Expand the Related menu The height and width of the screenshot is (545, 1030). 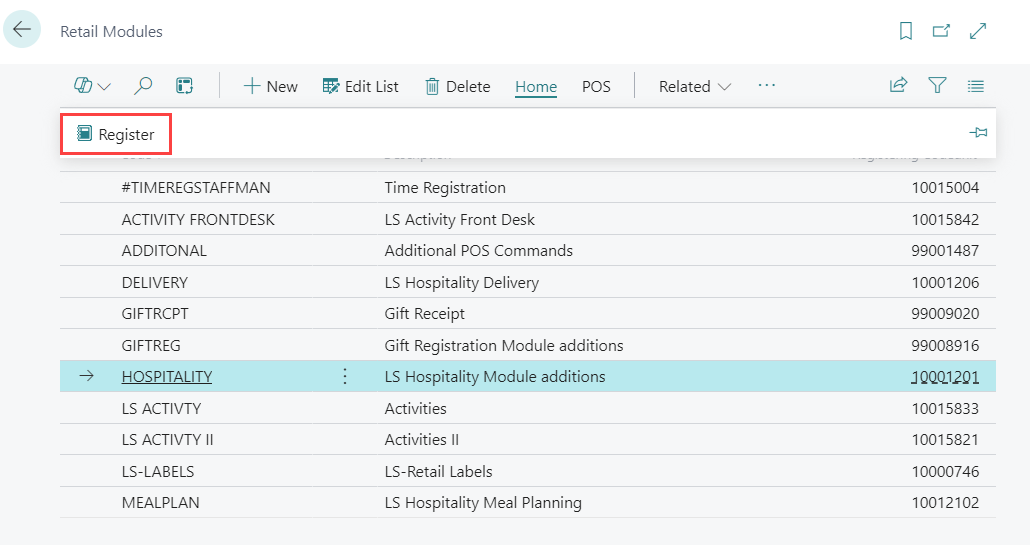695,86
